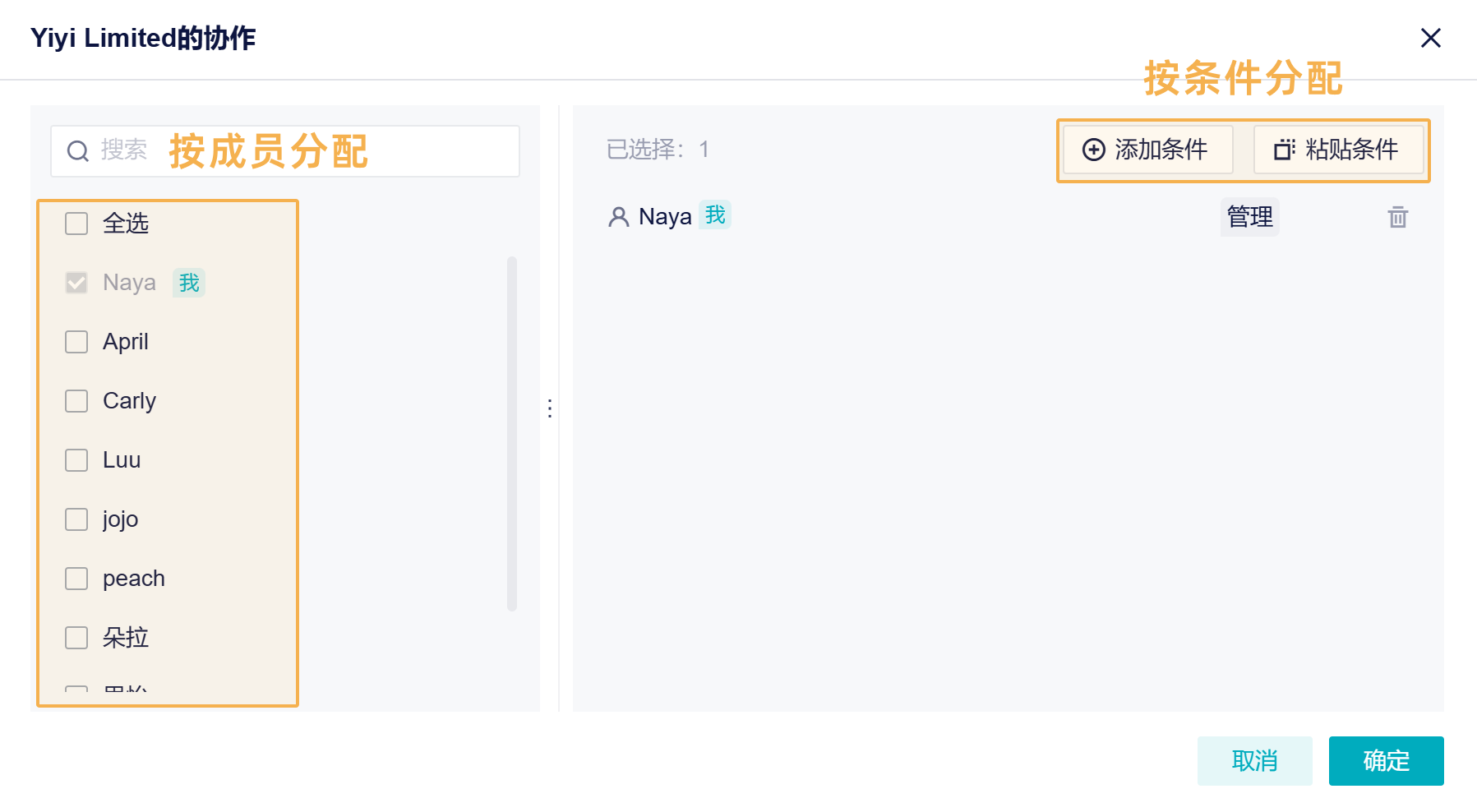Click the 取消 cancel button
This screenshot has height=812, width=1477.
1254,761
